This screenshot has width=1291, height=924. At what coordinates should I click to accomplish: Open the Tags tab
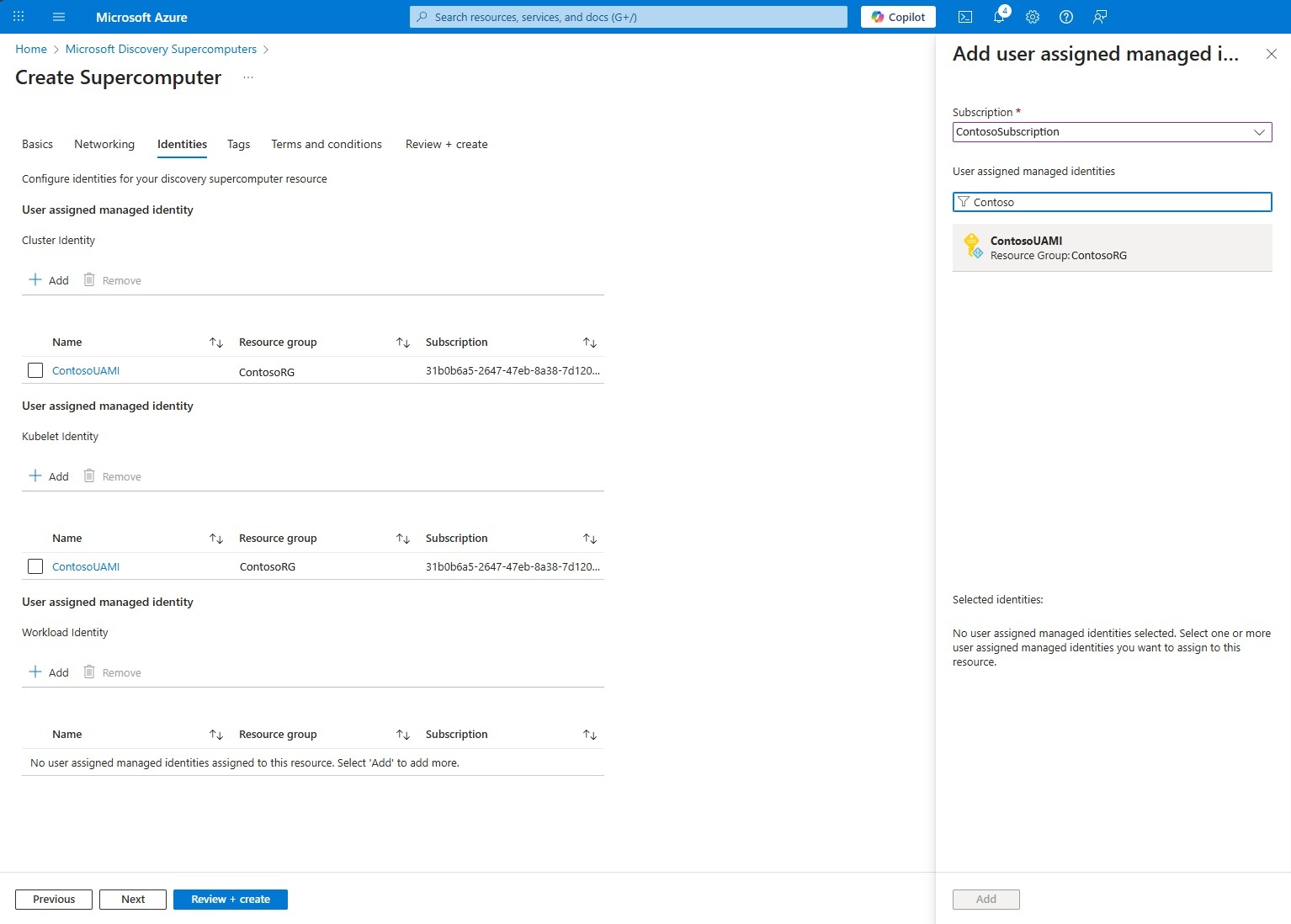[x=238, y=144]
